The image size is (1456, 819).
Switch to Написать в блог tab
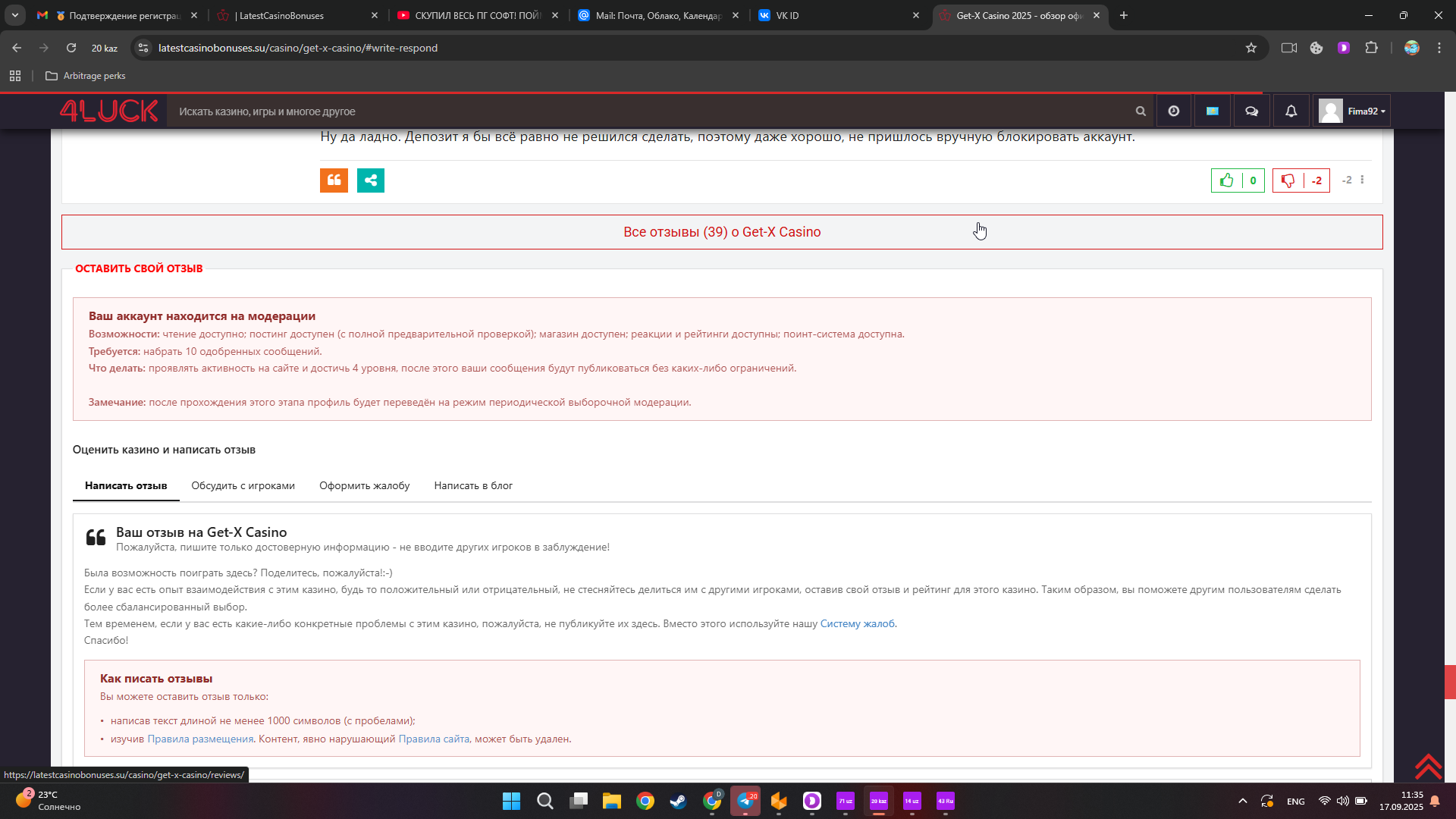click(x=473, y=486)
